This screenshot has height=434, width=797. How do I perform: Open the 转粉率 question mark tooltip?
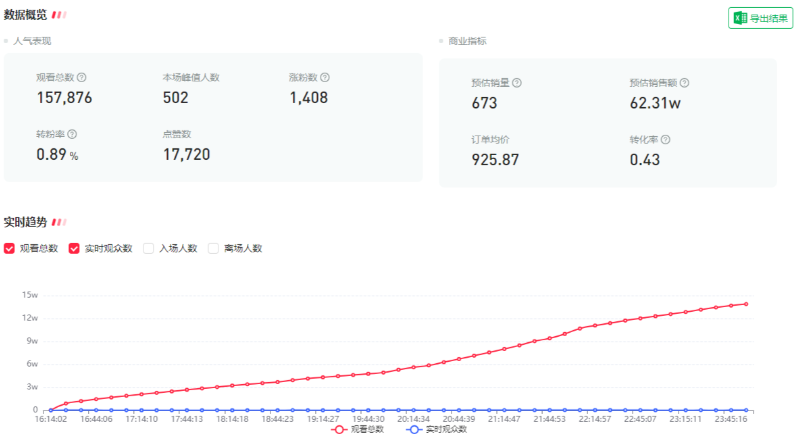click(x=72, y=133)
